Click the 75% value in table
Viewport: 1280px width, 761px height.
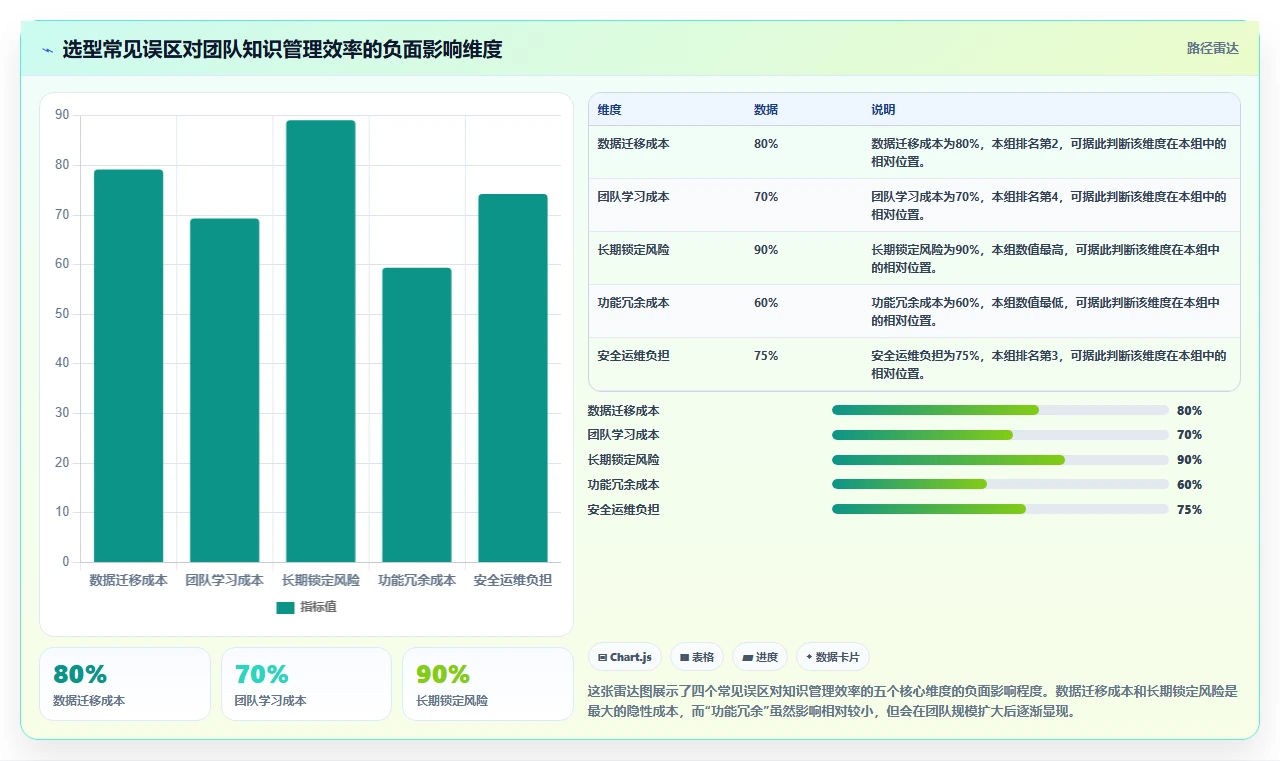click(x=766, y=356)
